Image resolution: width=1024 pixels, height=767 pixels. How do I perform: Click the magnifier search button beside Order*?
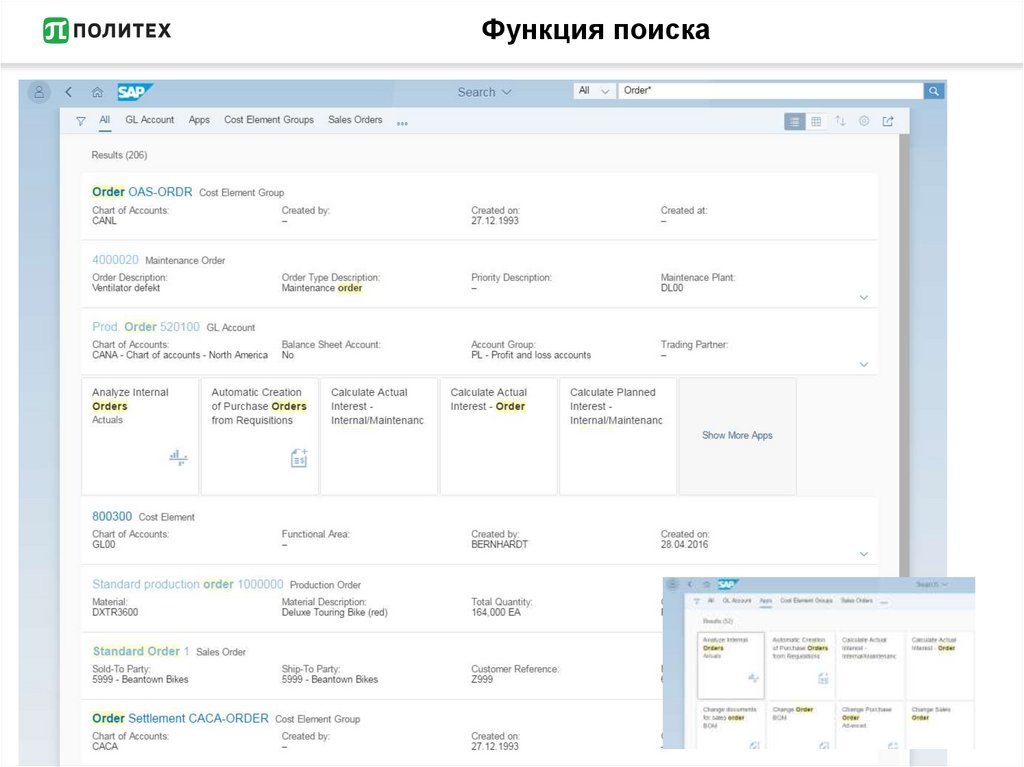click(x=934, y=91)
